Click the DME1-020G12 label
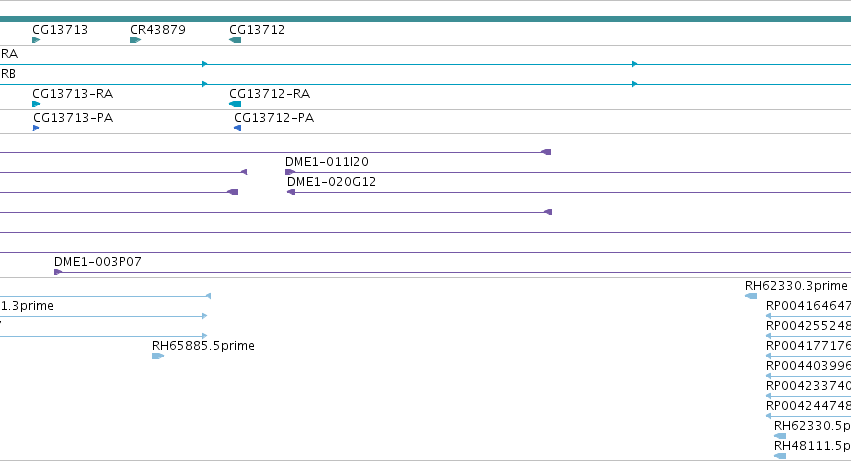This screenshot has height=461, width=851. 332,182
